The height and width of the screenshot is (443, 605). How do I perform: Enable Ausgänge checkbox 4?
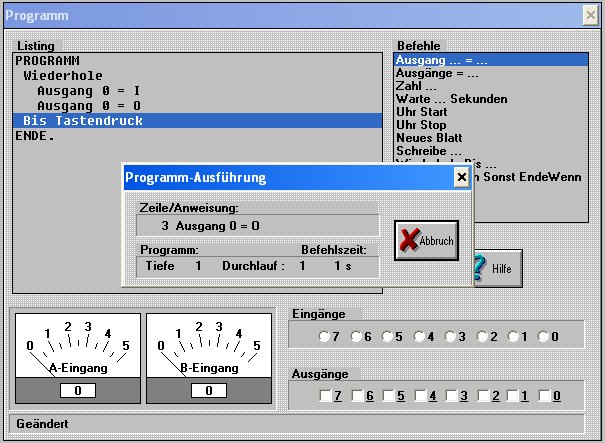tap(419, 396)
